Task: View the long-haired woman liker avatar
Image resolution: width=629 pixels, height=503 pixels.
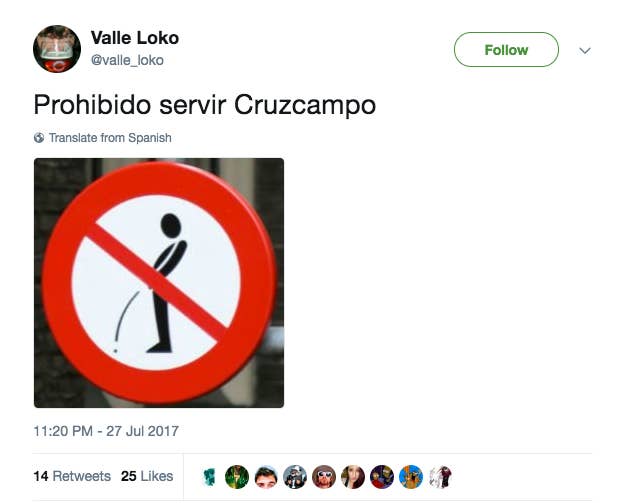Action: pyautogui.click(x=353, y=477)
